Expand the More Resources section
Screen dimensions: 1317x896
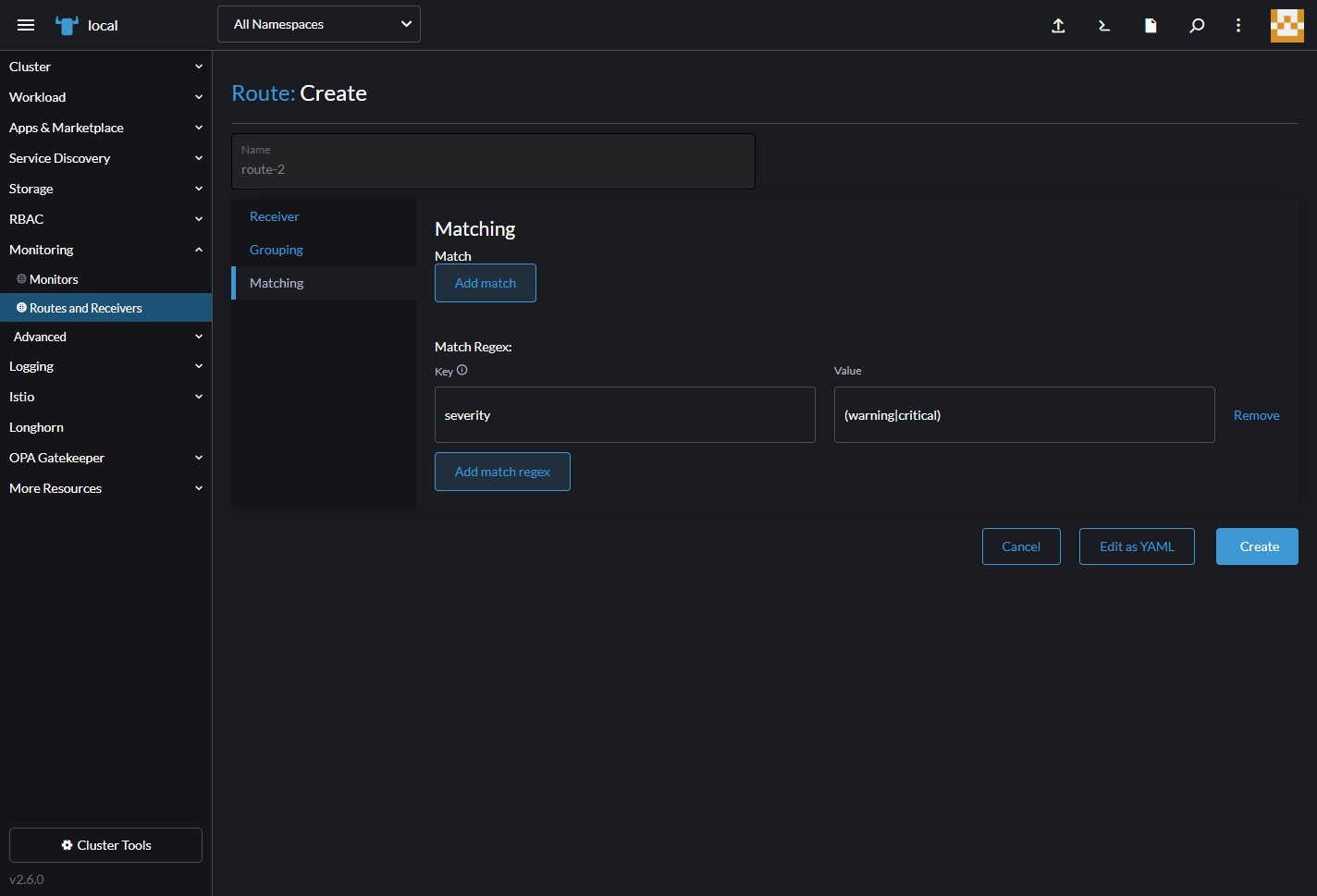(105, 488)
